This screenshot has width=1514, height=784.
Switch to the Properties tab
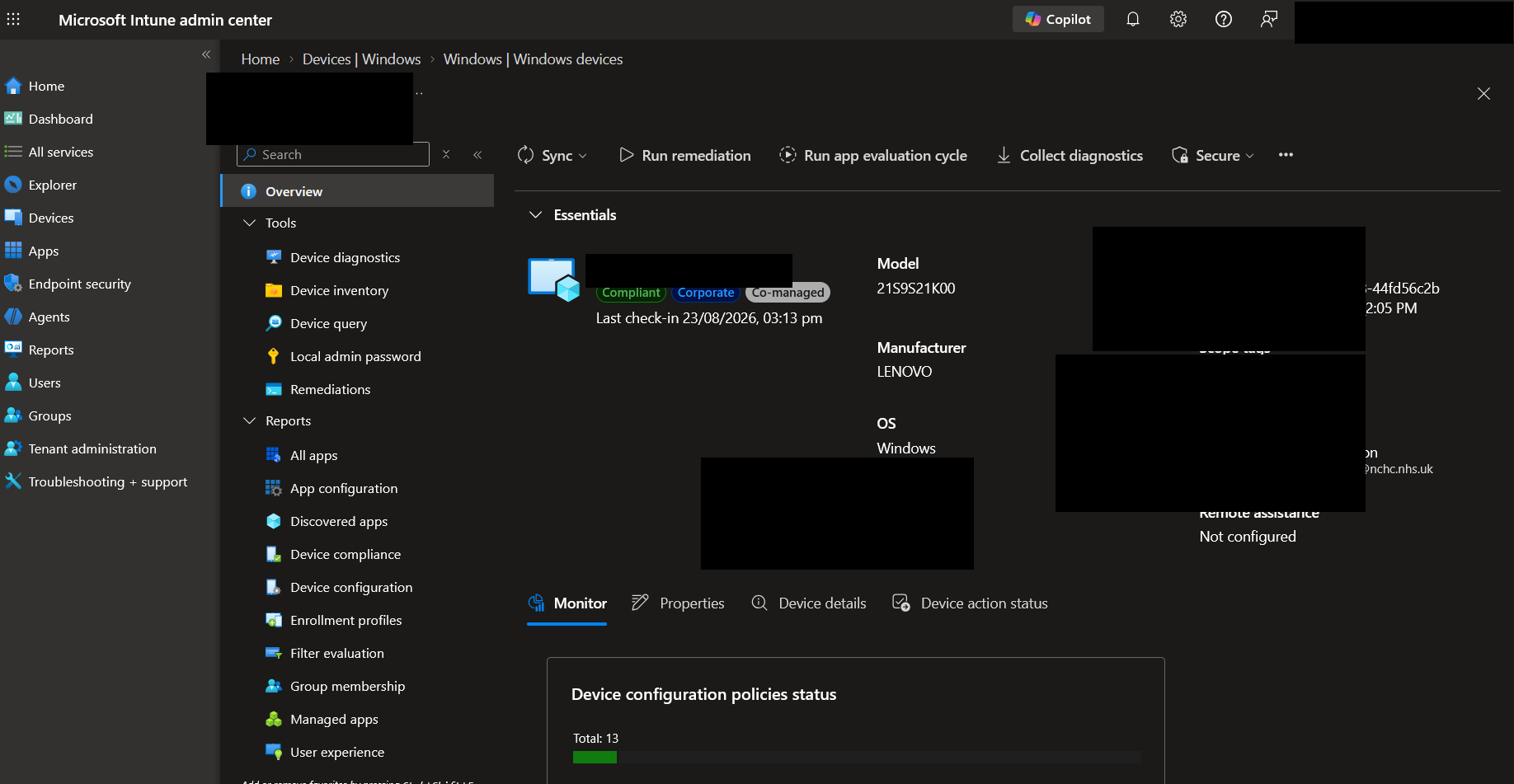point(678,603)
